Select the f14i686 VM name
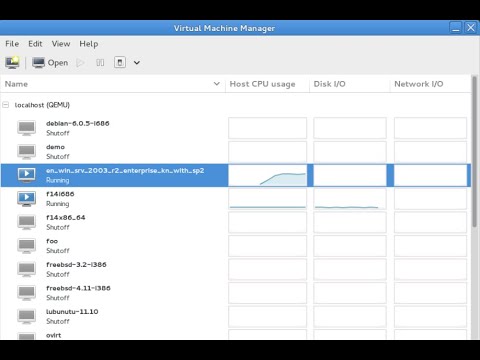Viewport: 480px width, 360px height. 60,194
